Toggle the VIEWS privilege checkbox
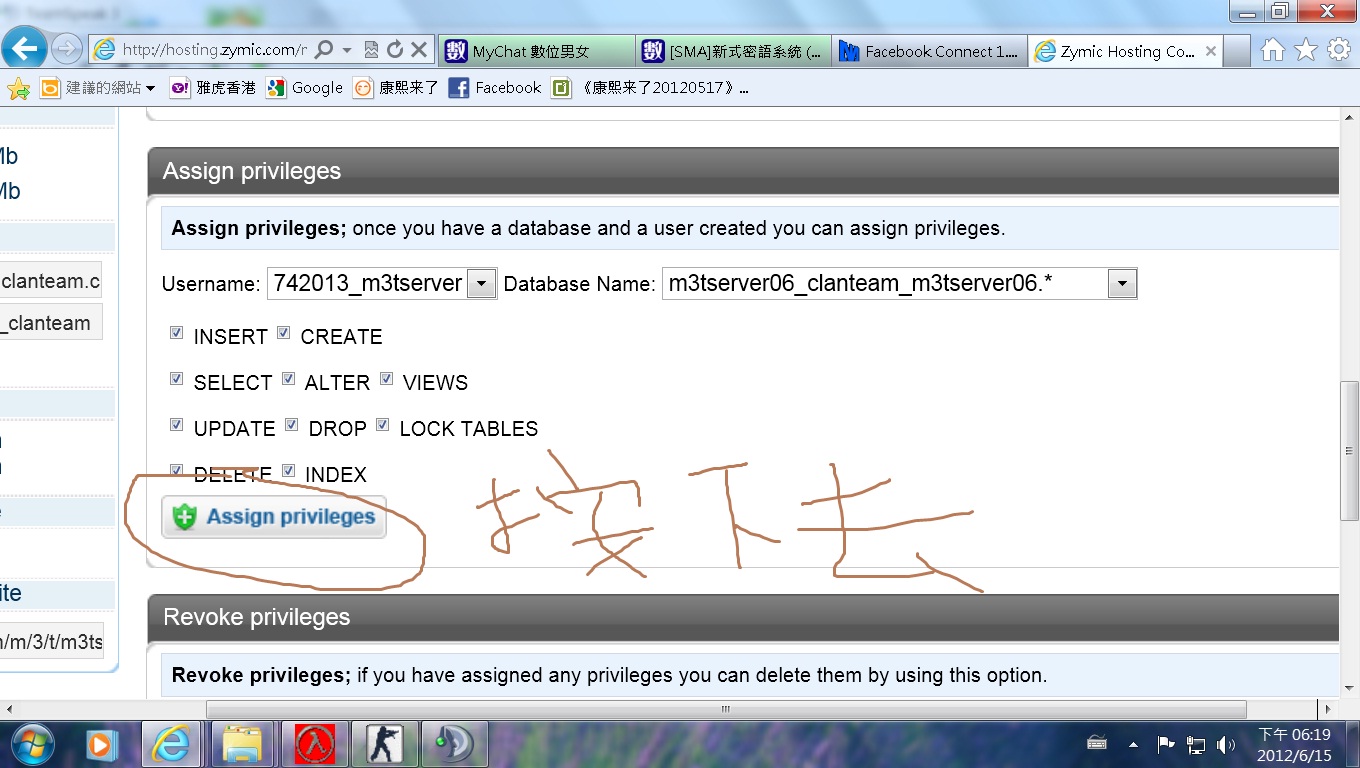 pyautogui.click(x=387, y=379)
